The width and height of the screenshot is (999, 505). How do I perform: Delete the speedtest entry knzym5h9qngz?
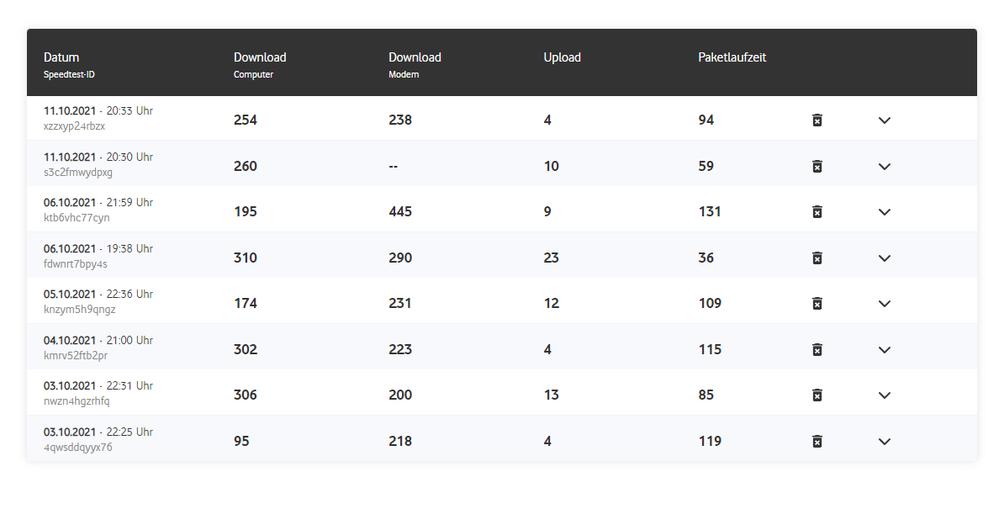(817, 303)
